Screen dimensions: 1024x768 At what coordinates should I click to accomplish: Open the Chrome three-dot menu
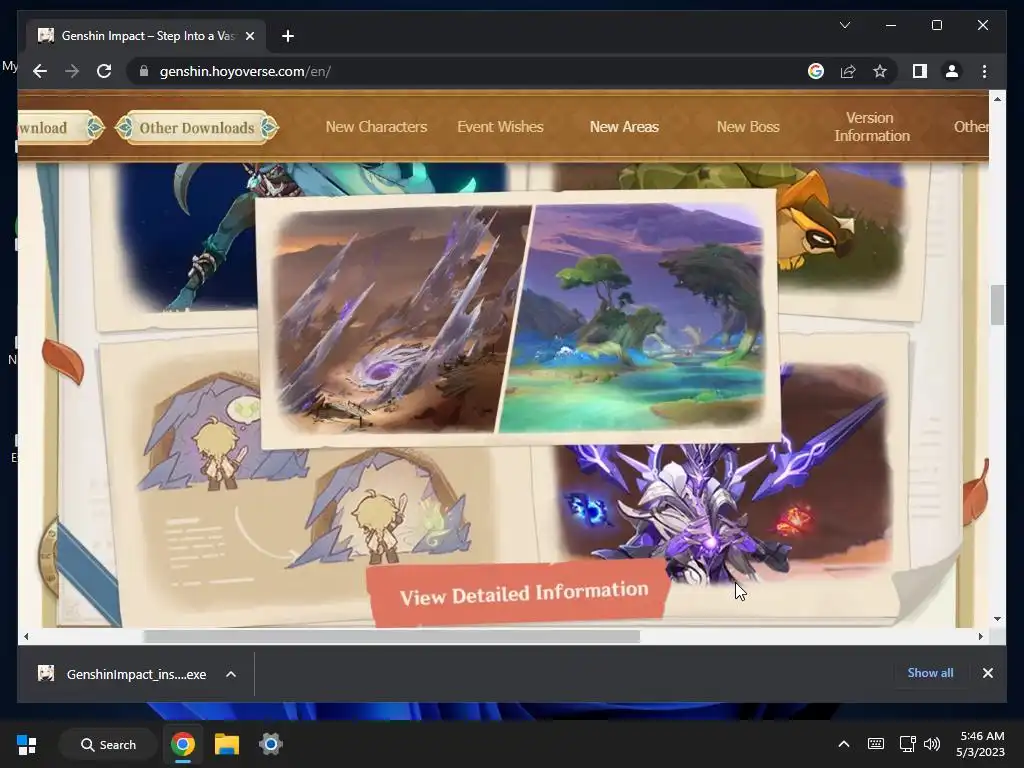[984, 71]
